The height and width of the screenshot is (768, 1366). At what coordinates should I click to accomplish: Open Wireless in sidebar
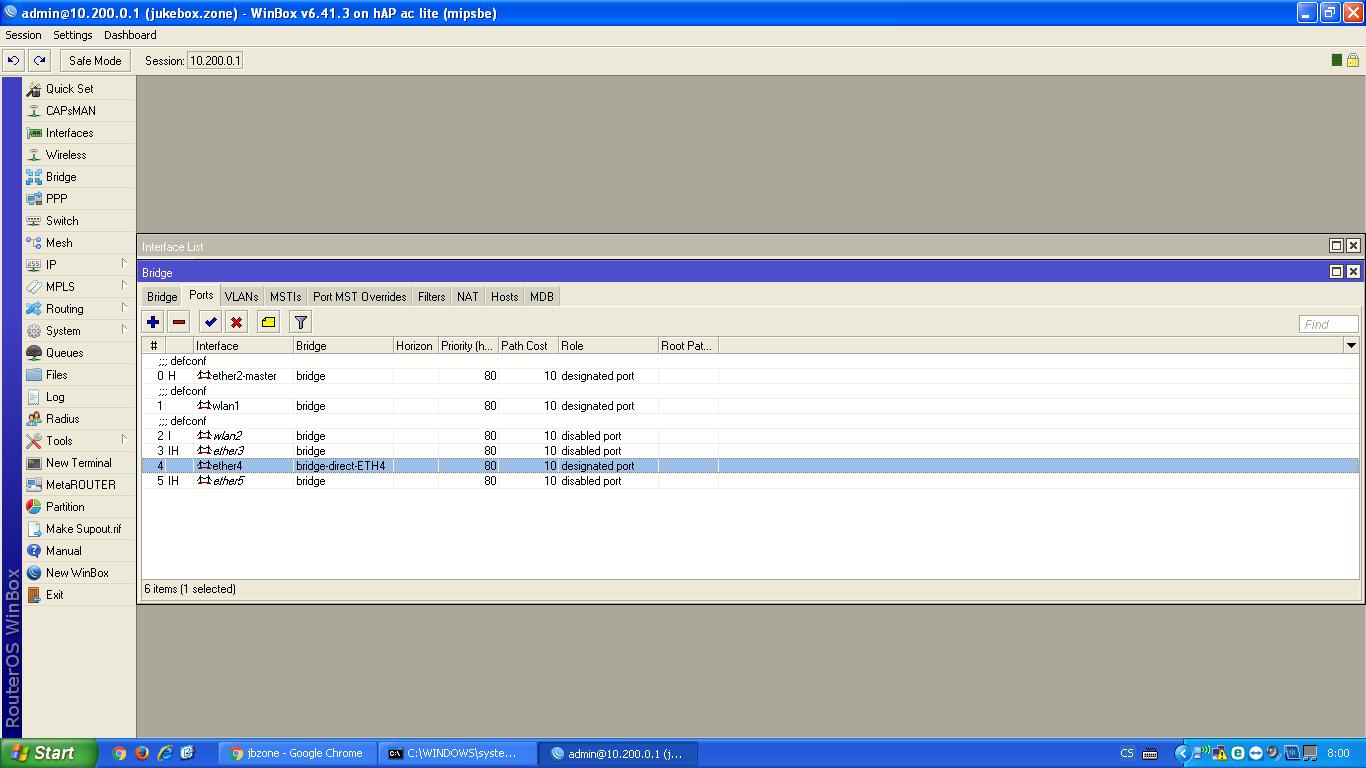[x=79, y=155]
